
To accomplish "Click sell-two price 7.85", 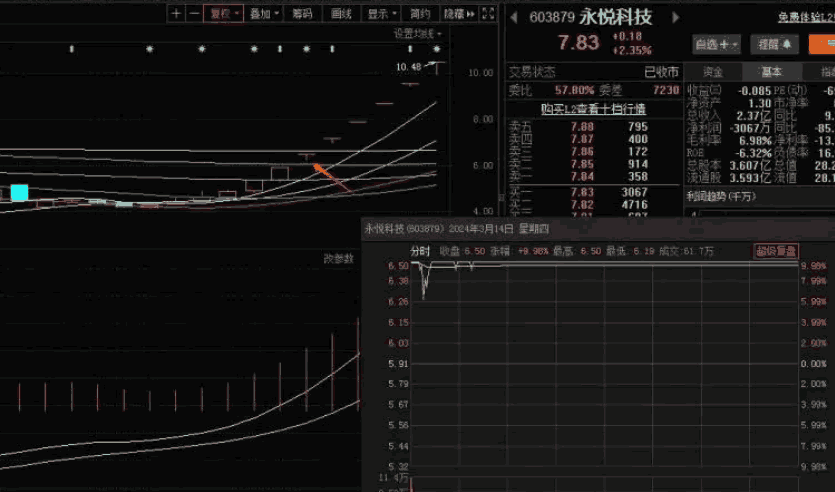I will (x=582, y=164).
